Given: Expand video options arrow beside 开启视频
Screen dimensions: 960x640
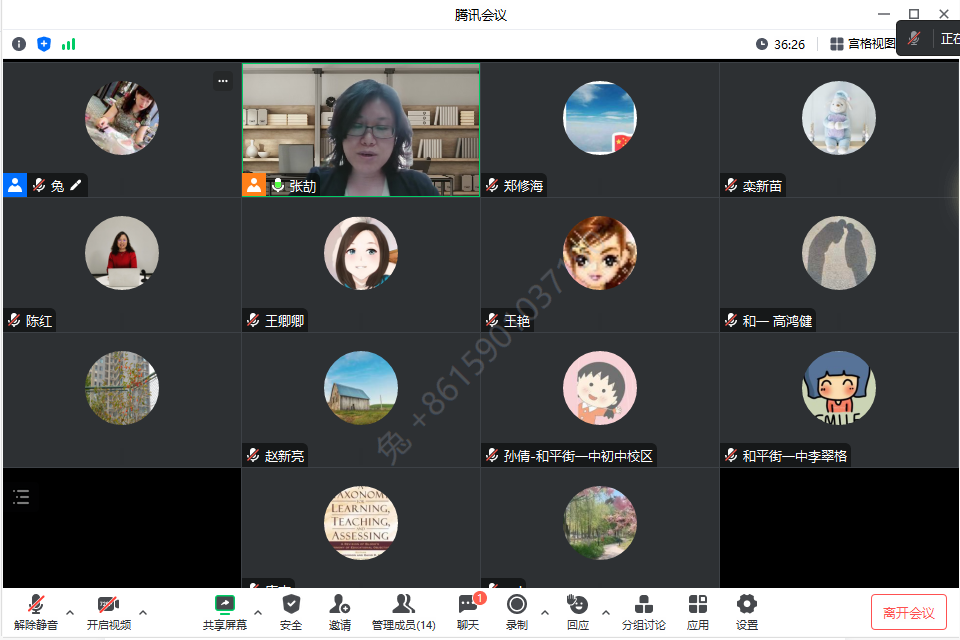Looking at the screenshot, I should [x=143, y=612].
